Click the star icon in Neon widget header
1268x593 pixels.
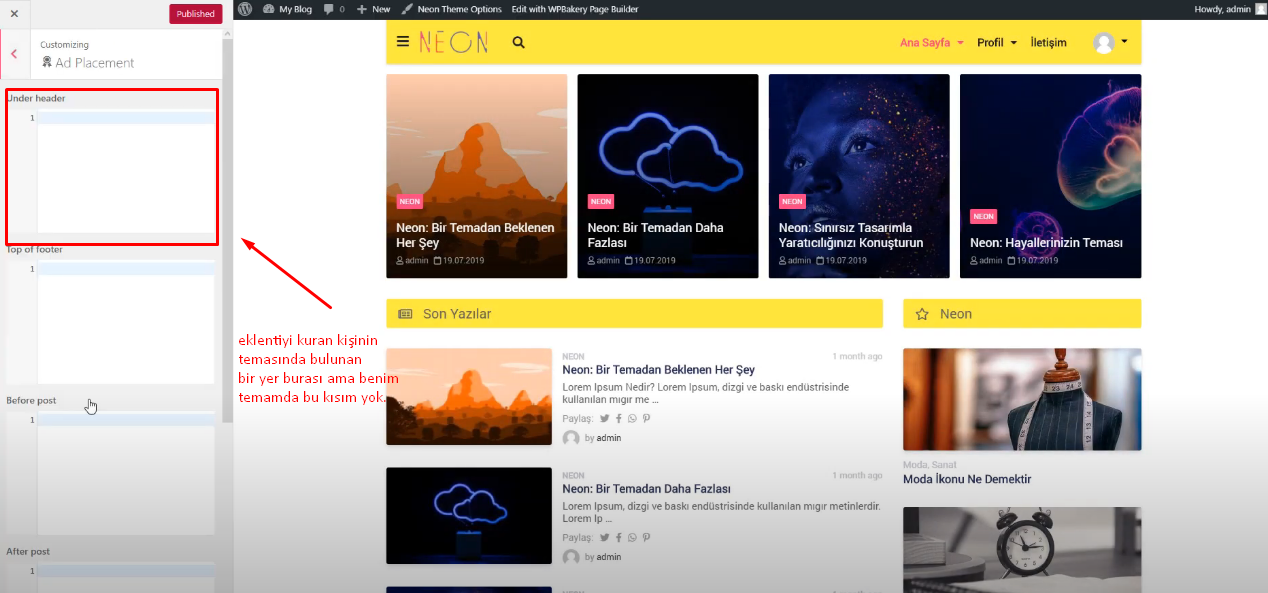click(x=922, y=314)
